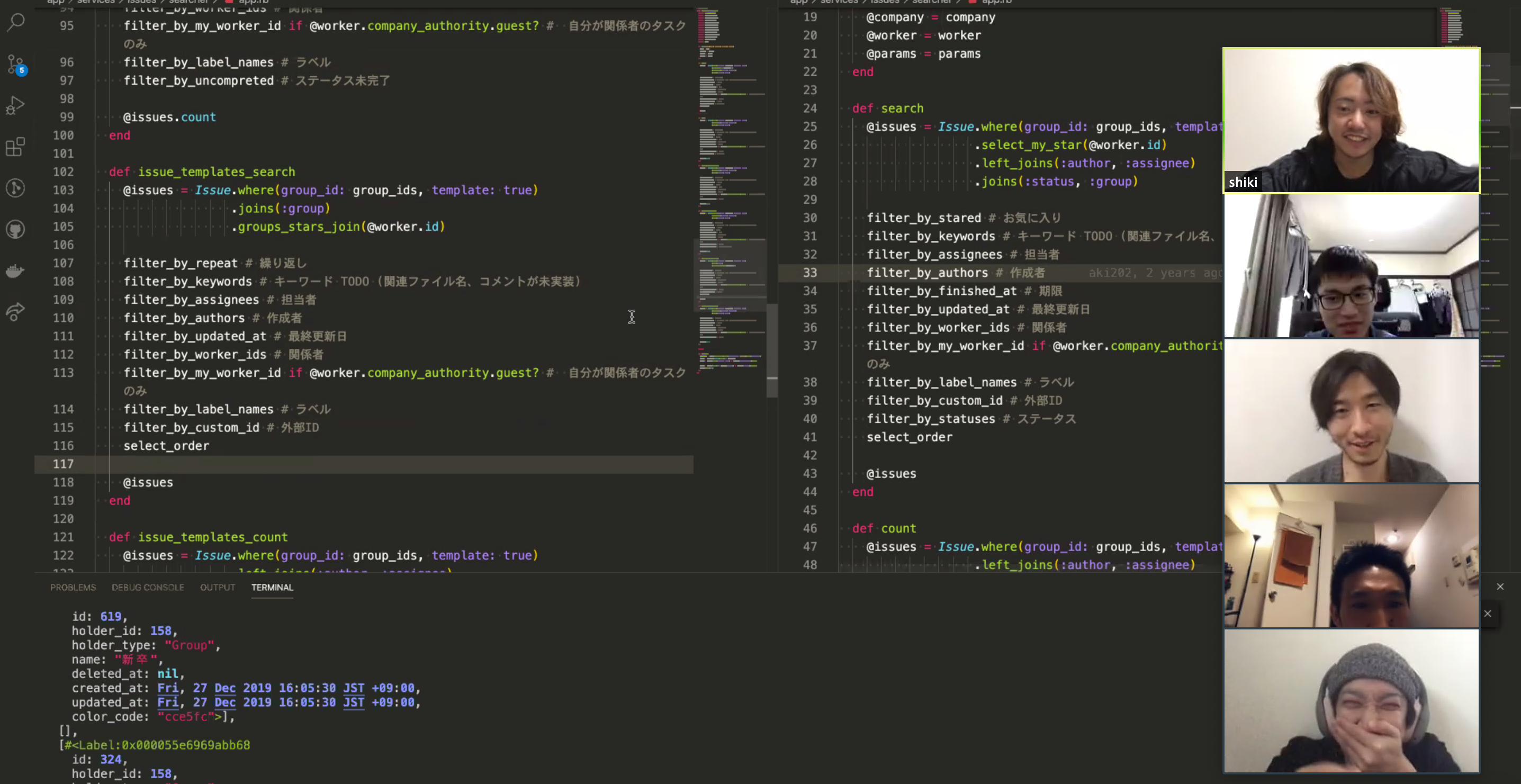Image resolution: width=1521 pixels, height=784 pixels.
Task: Click 'filter_by_repeat' on line 107
Action: 180,263
